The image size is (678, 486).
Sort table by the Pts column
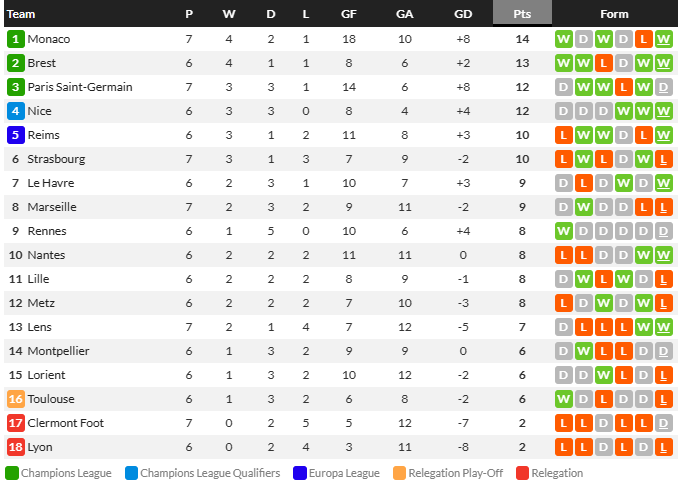point(522,13)
